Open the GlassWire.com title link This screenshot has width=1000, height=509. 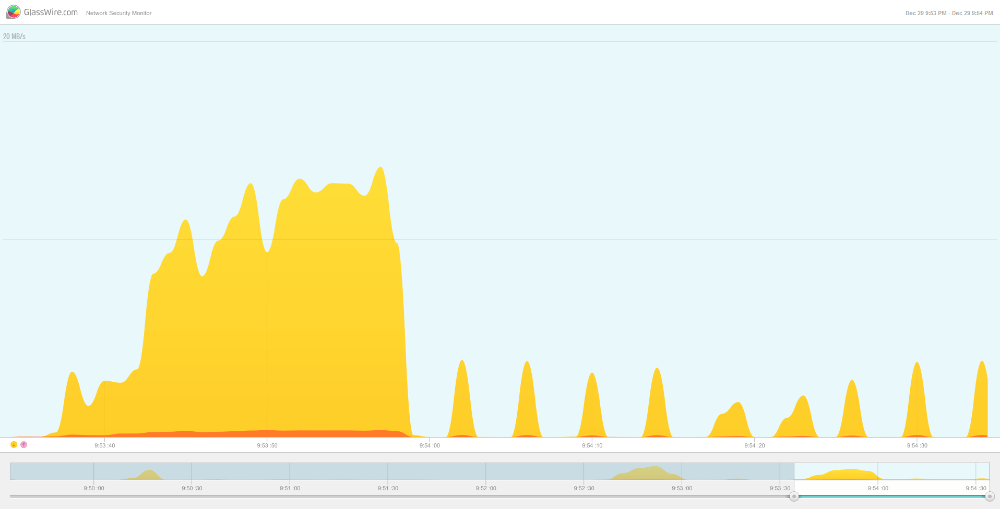point(51,12)
